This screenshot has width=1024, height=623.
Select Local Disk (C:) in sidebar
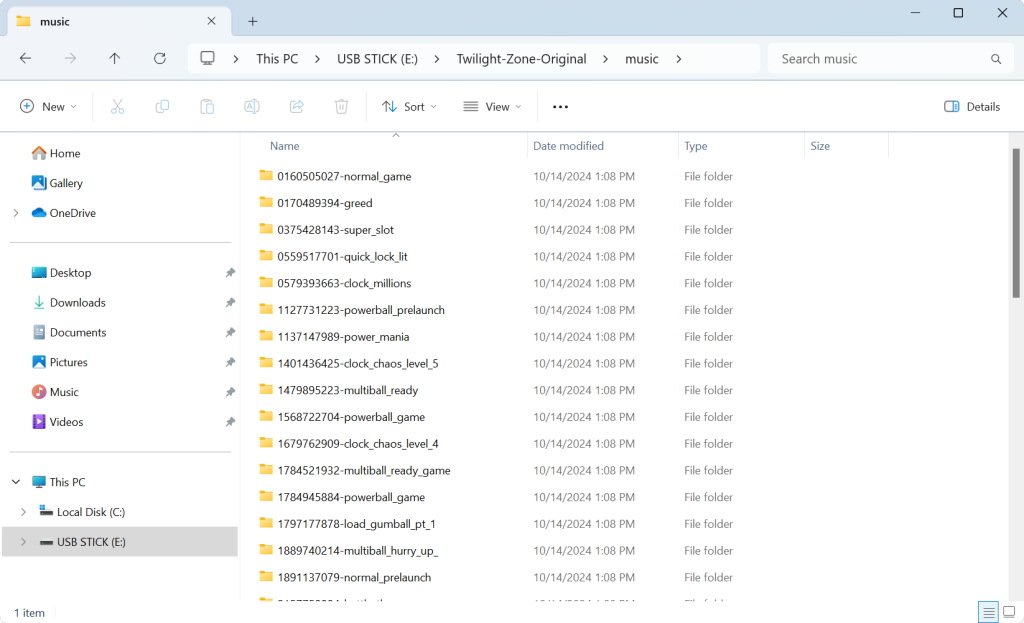91,512
